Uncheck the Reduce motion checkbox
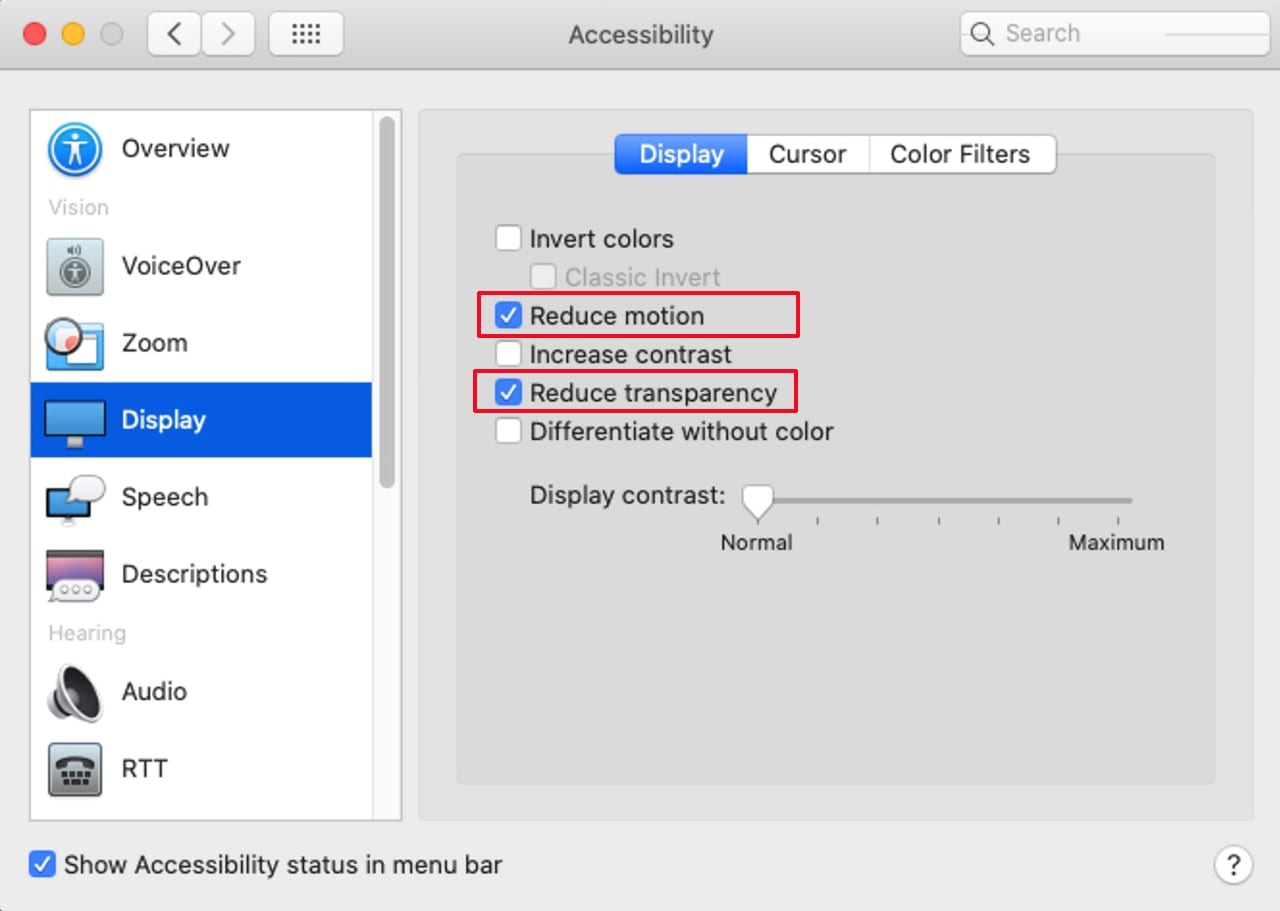 pos(509,316)
